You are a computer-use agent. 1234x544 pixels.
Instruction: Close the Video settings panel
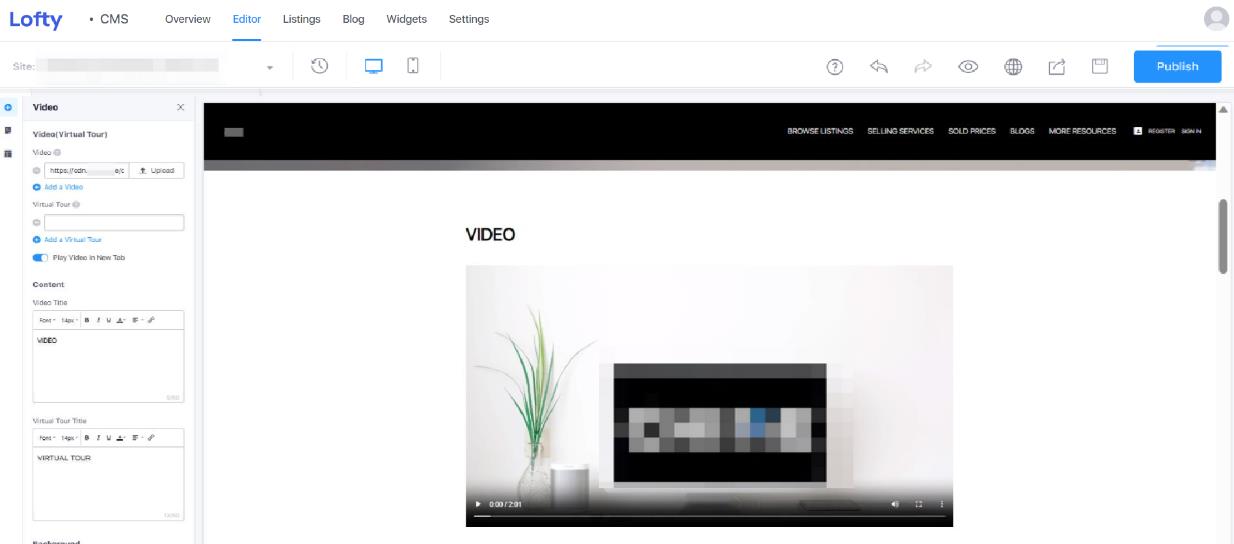pyautogui.click(x=180, y=107)
